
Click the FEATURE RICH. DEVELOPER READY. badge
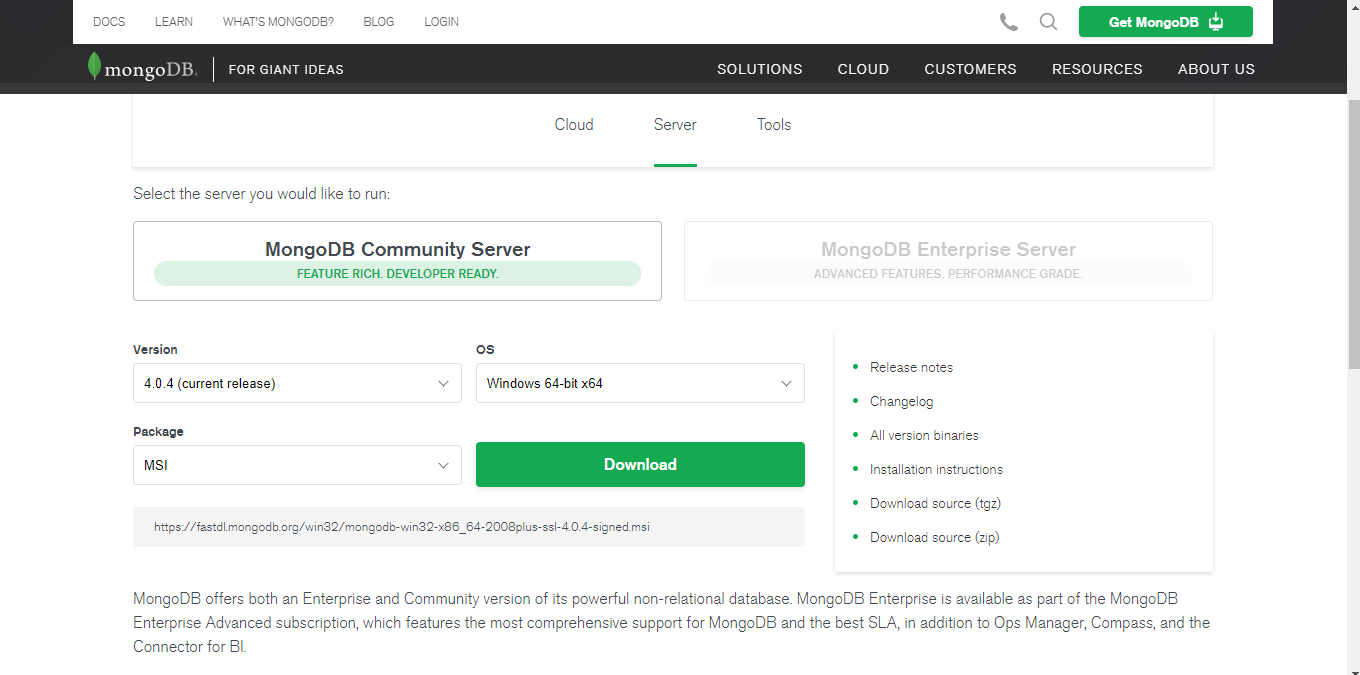point(397,274)
